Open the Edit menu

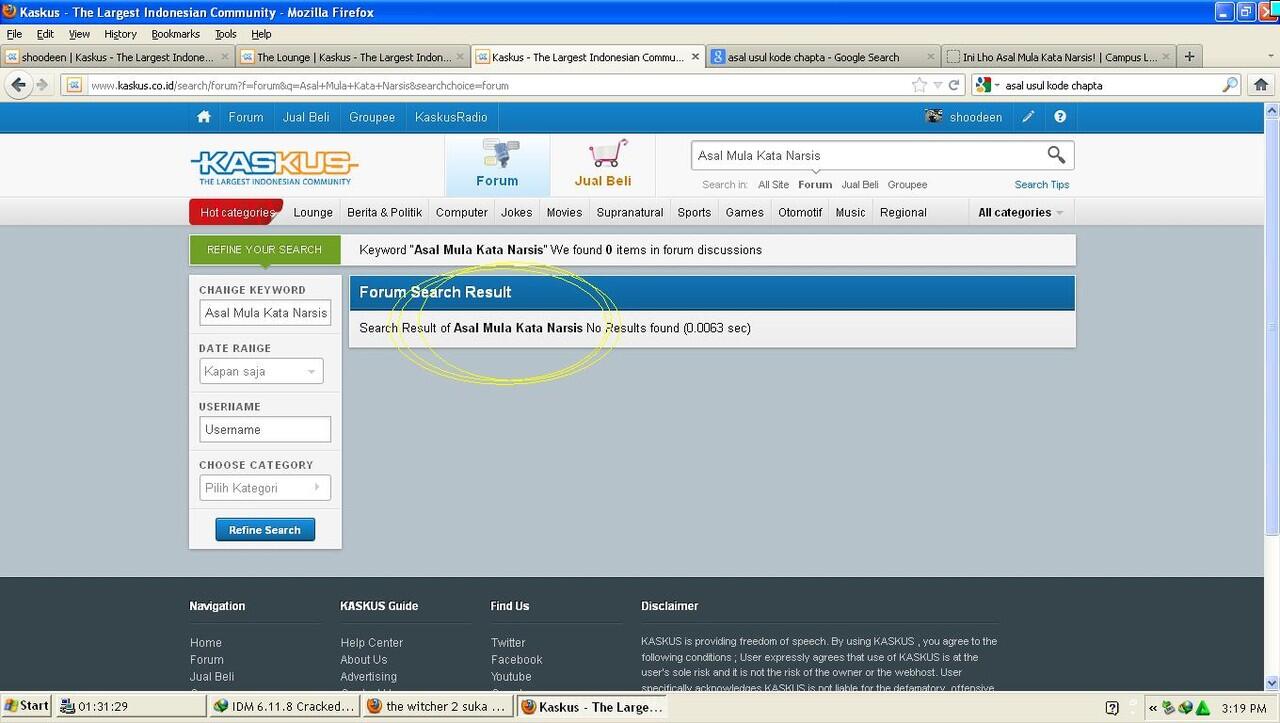[x=45, y=34]
